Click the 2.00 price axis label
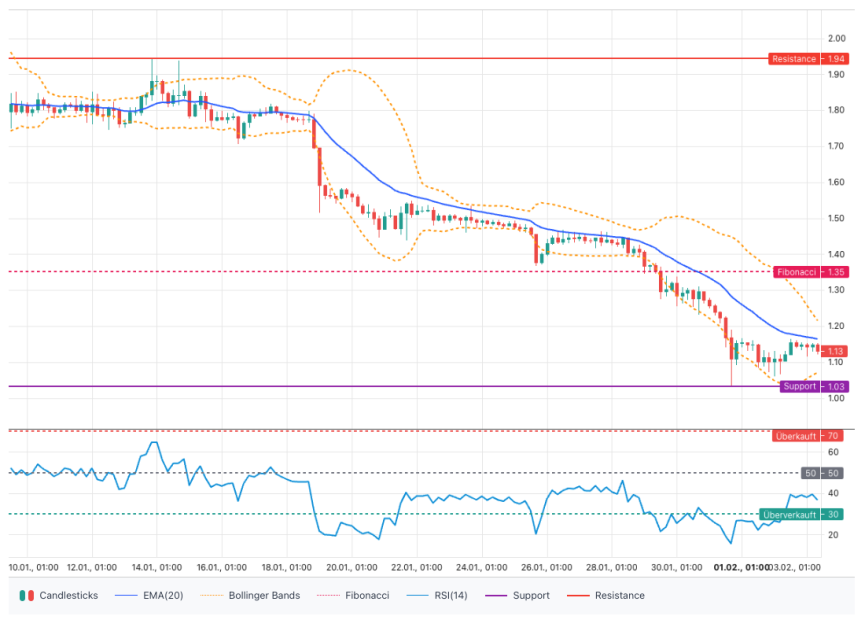The height and width of the screenshot is (620, 865). pyautogui.click(x=836, y=38)
